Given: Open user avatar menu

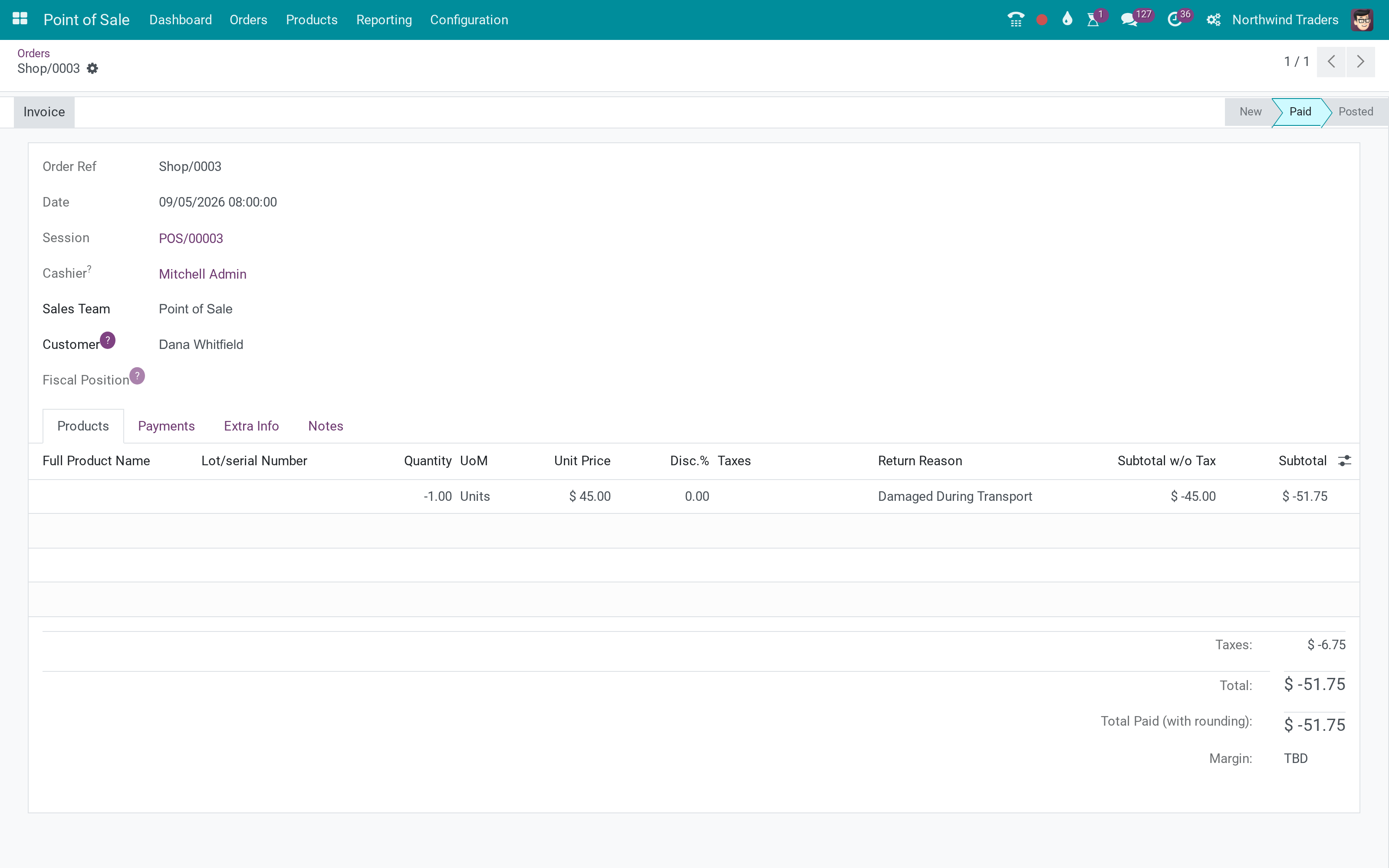Looking at the screenshot, I should [x=1362, y=20].
